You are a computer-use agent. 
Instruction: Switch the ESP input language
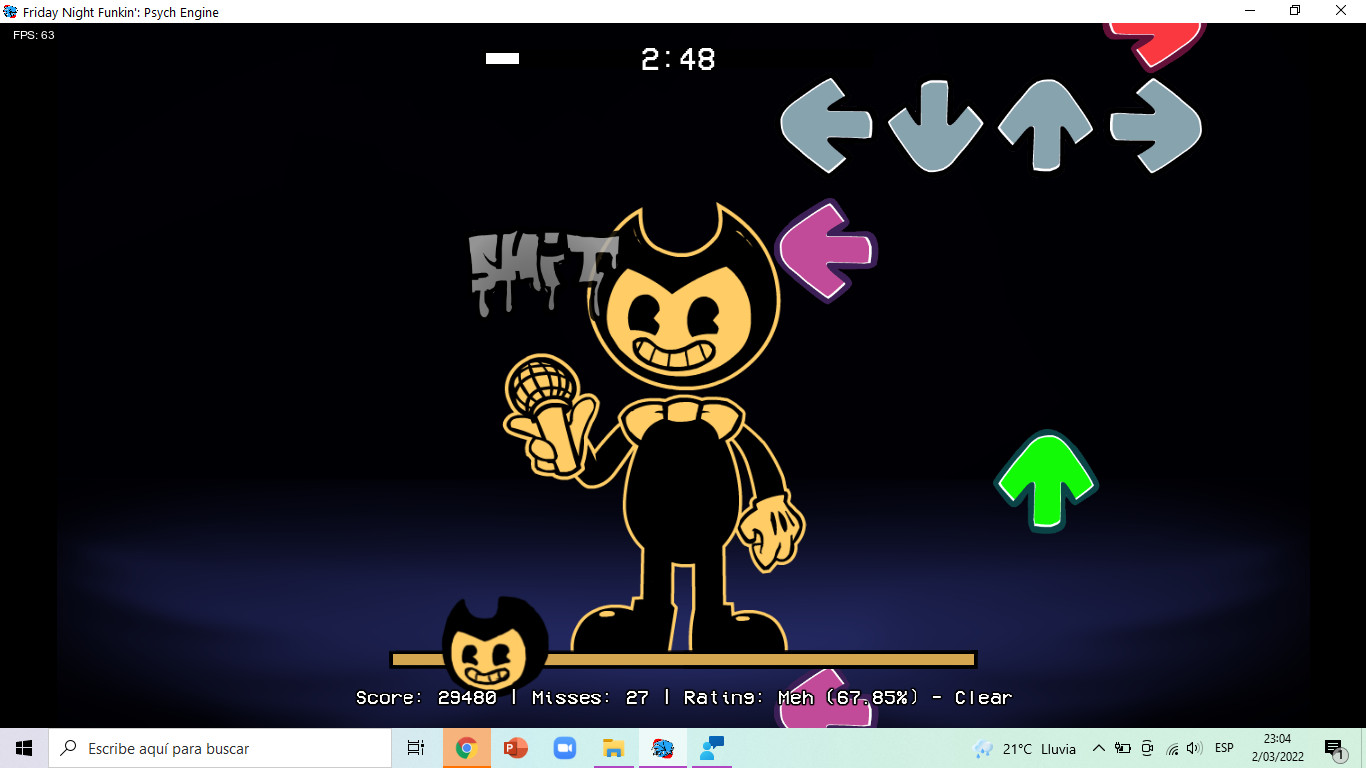(x=1224, y=748)
